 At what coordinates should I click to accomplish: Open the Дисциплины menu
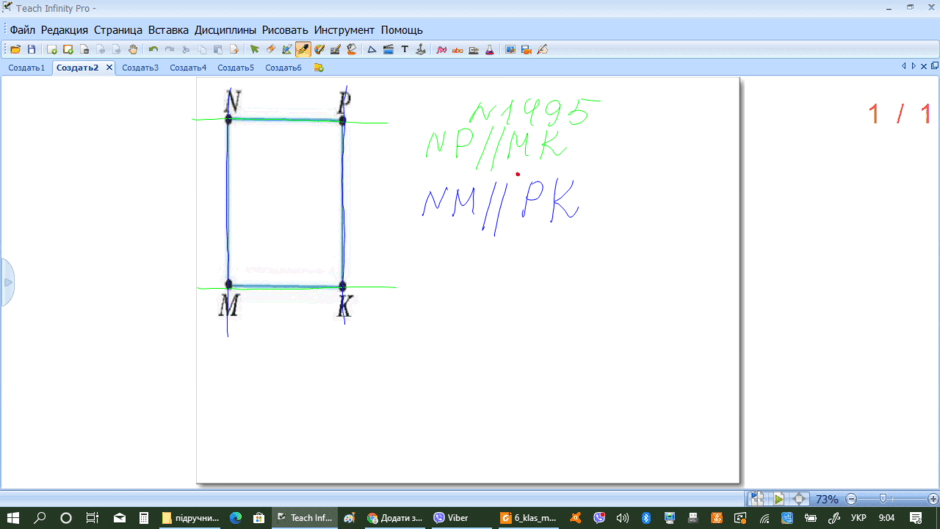point(225,30)
